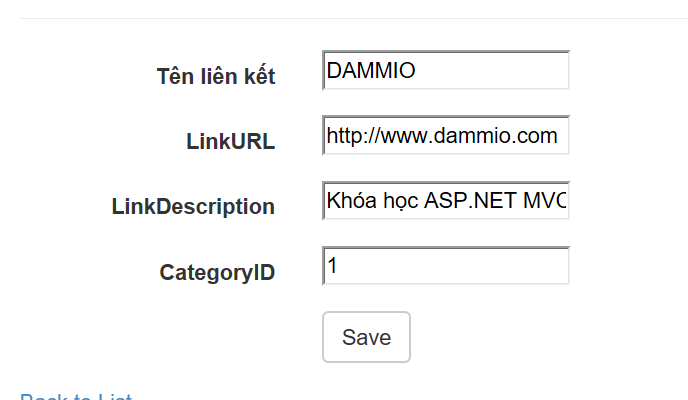
Task: Place cursor in empty space after DAMMIO
Action: click(x=500, y=71)
